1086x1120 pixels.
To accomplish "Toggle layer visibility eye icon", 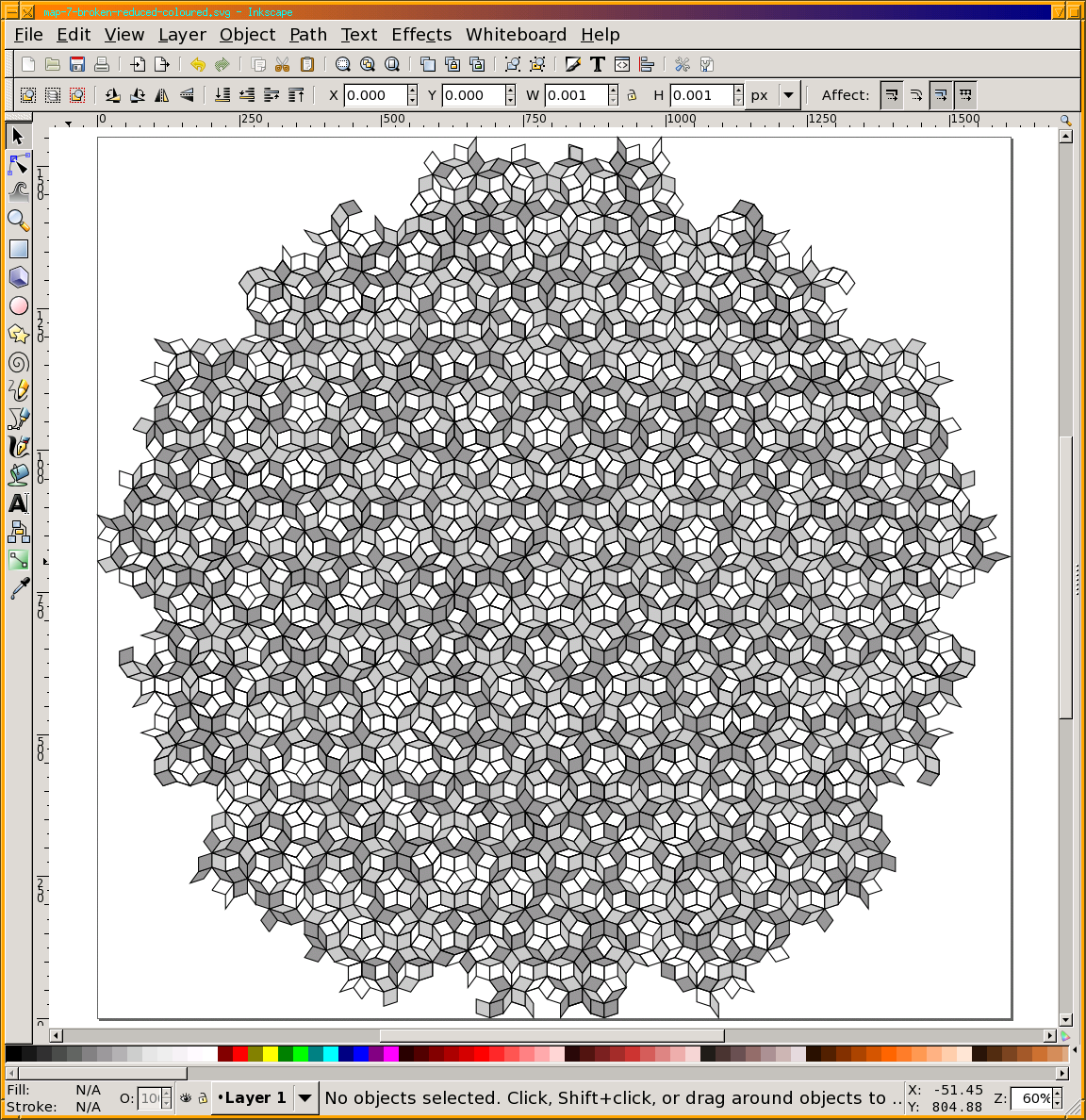I will pyautogui.click(x=186, y=1098).
